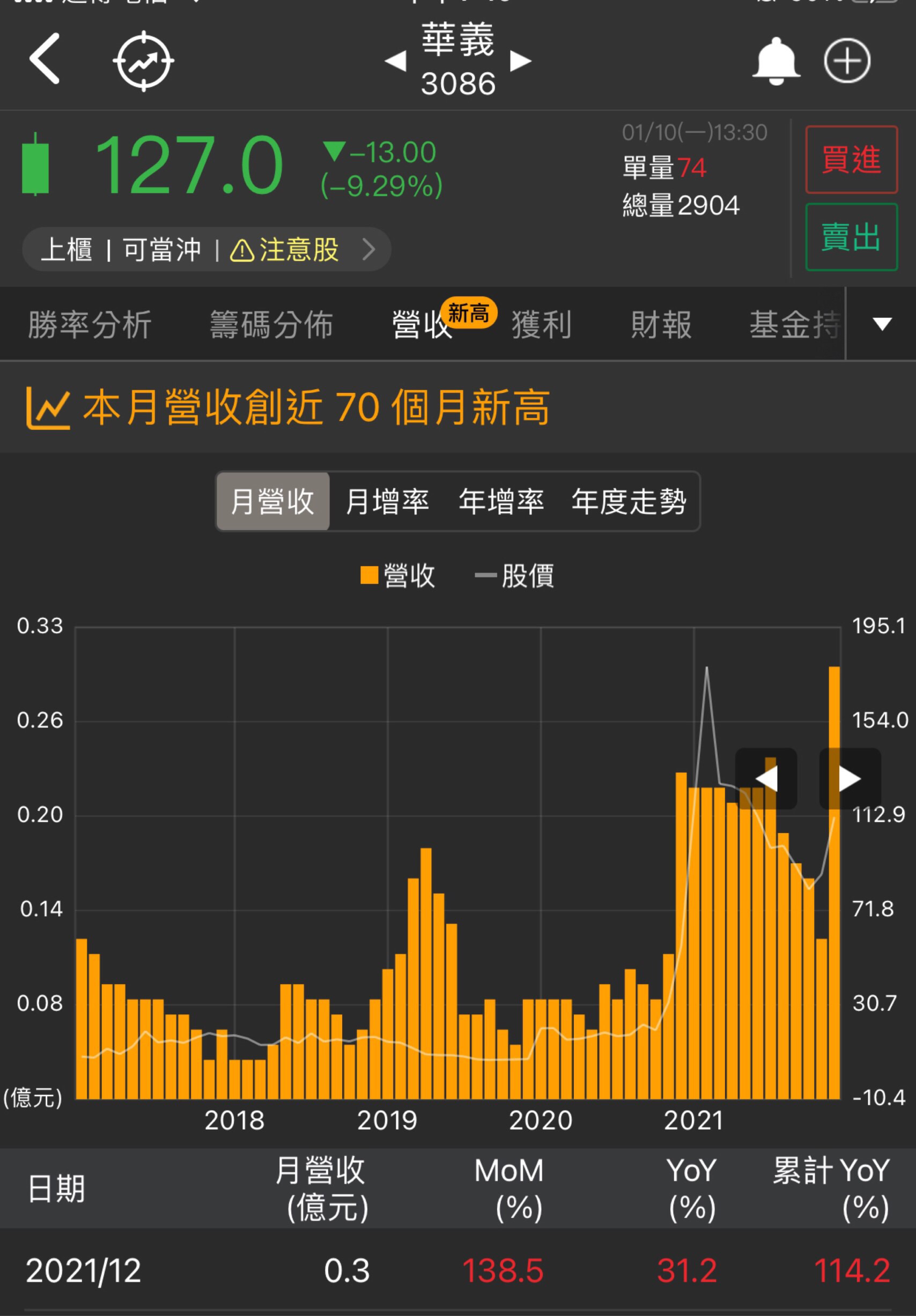Screen dimensions: 916x1316
Task: Switch chart to 年度走勢 view
Action: tap(629, 502)
